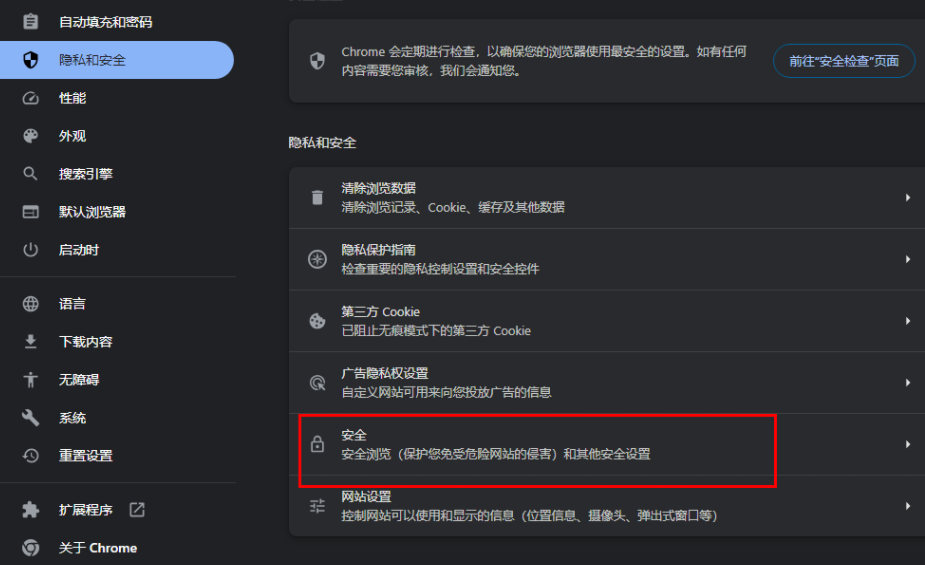Click the trash can icon for 清除浏览数据

317,198
